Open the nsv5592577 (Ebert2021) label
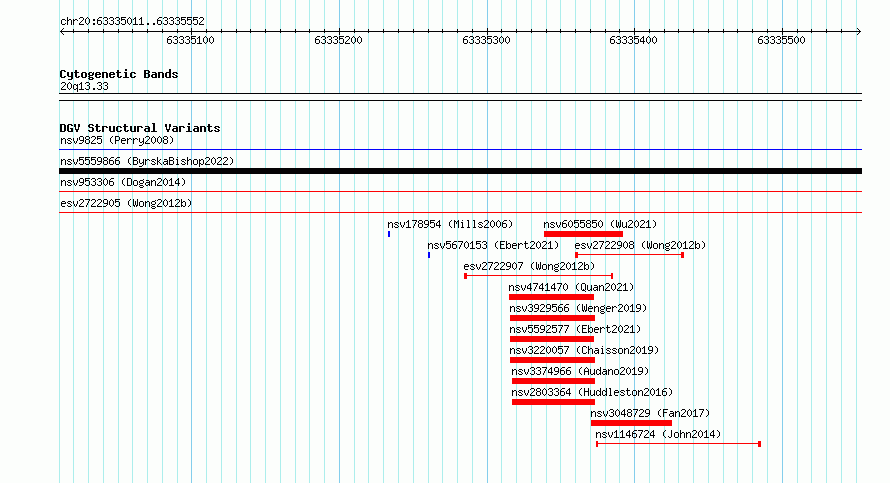This screenshot has height=483, width=890. (575, 329)
